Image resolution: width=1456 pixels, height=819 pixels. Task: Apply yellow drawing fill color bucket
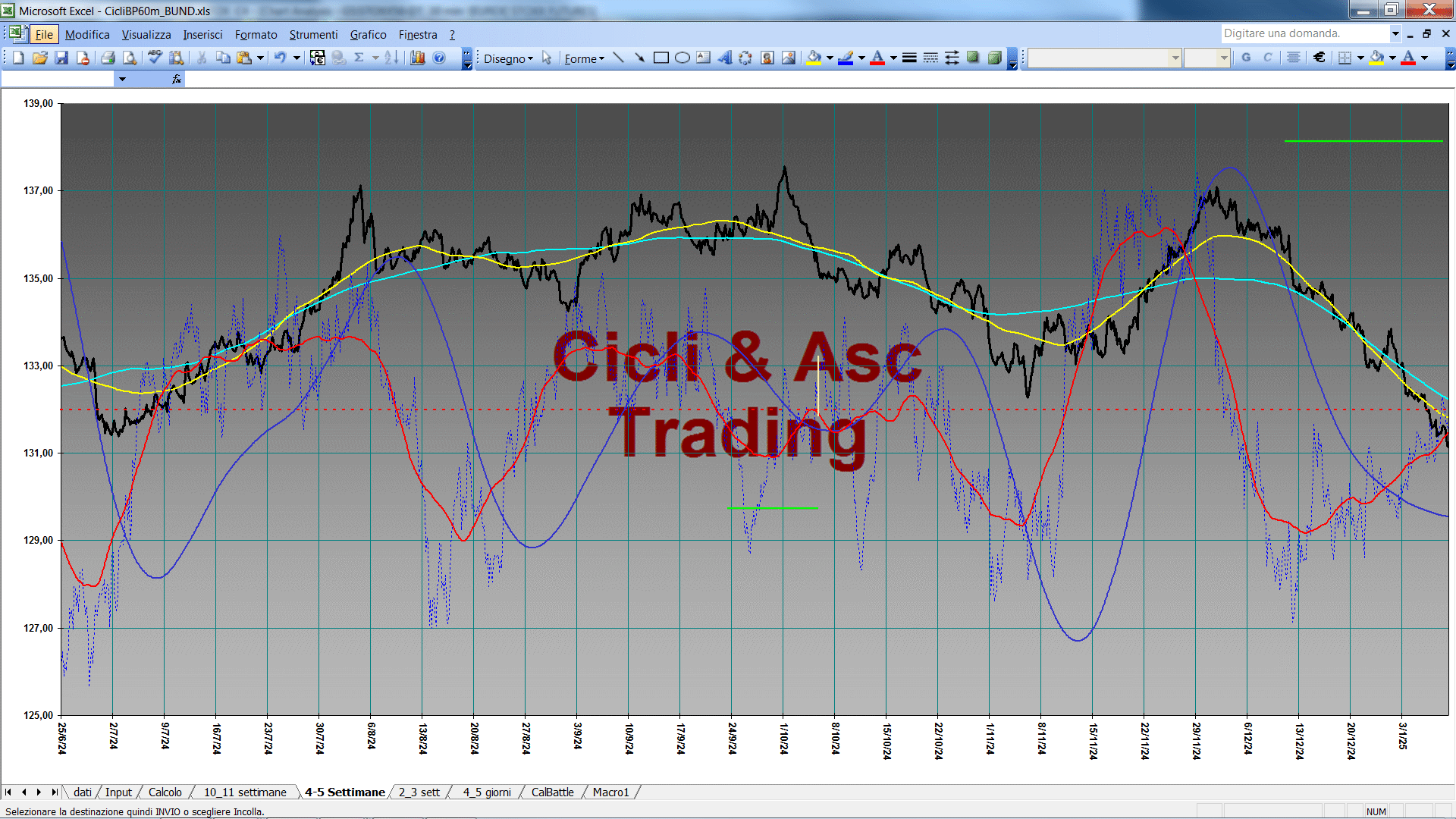point(814,58)
